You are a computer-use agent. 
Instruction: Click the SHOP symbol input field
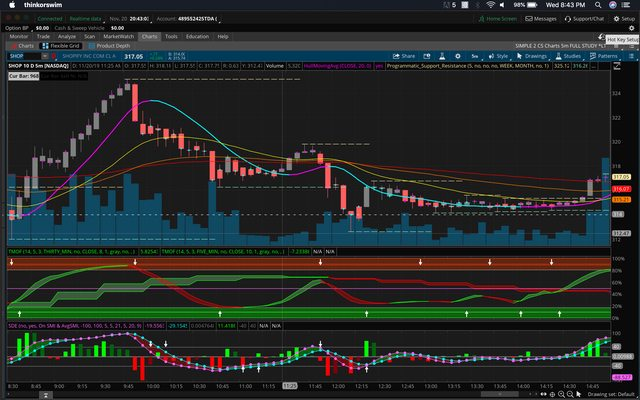click(x=24, y=56)
